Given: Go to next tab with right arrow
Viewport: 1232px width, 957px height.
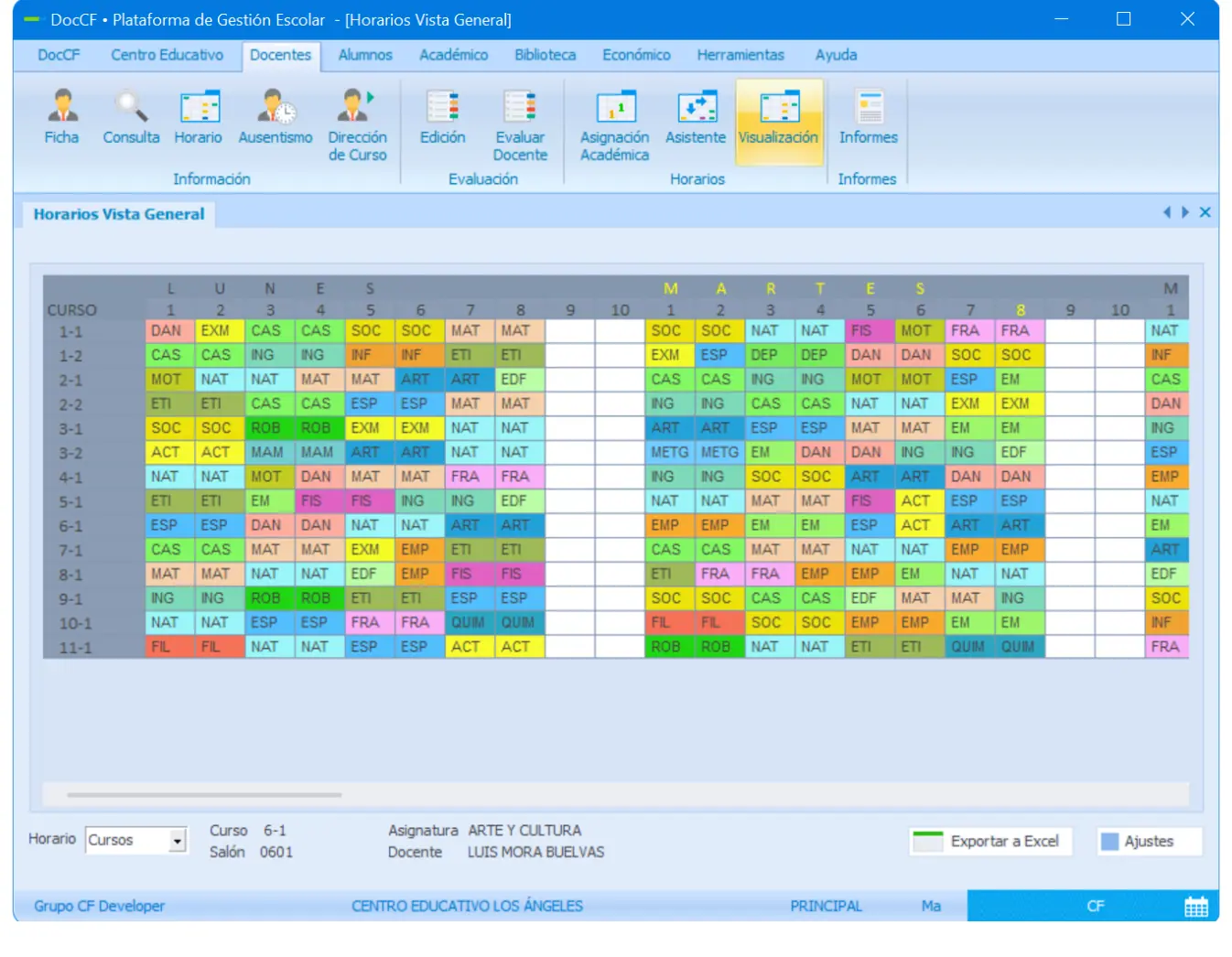Looking at the screenshot, I should 1185,212.
